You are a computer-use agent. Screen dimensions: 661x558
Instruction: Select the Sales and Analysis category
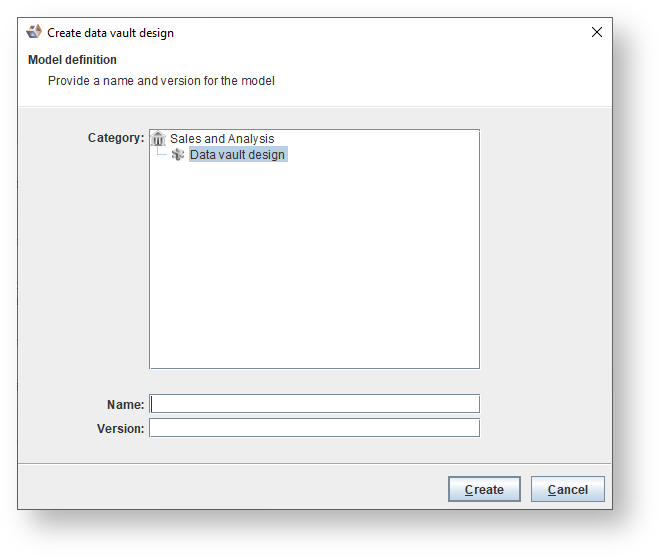point(222,139)
